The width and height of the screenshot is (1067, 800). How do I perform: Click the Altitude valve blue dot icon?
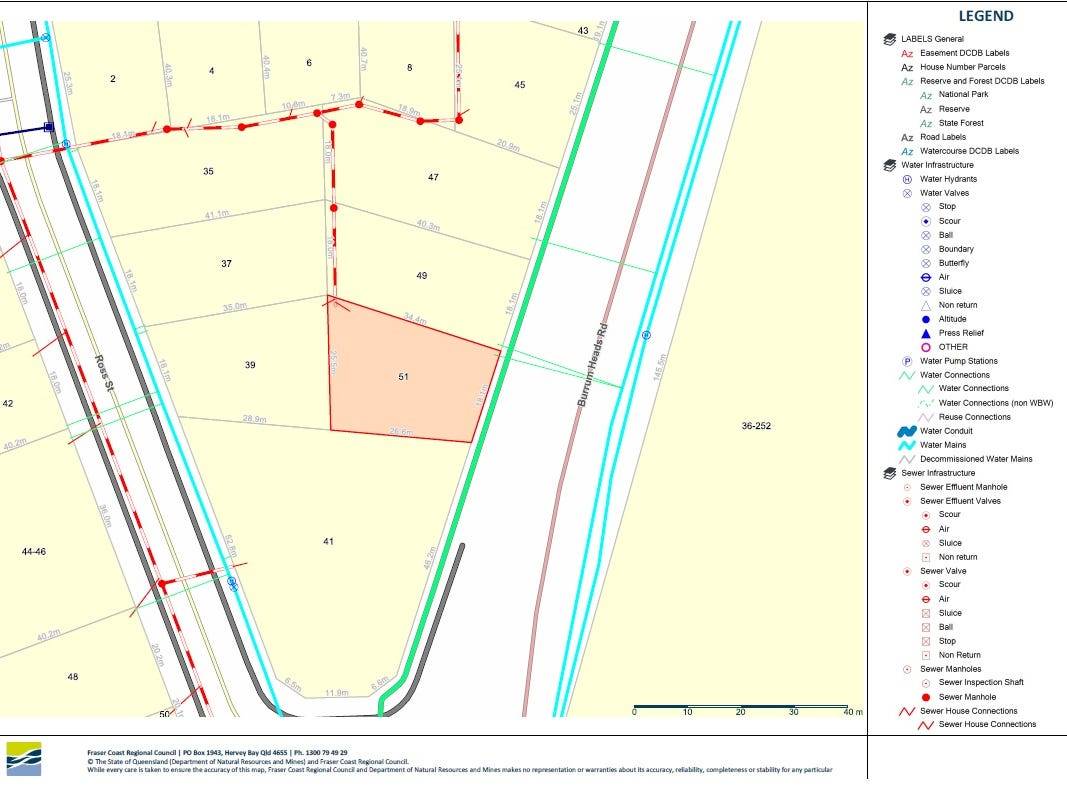click(926, 319)
